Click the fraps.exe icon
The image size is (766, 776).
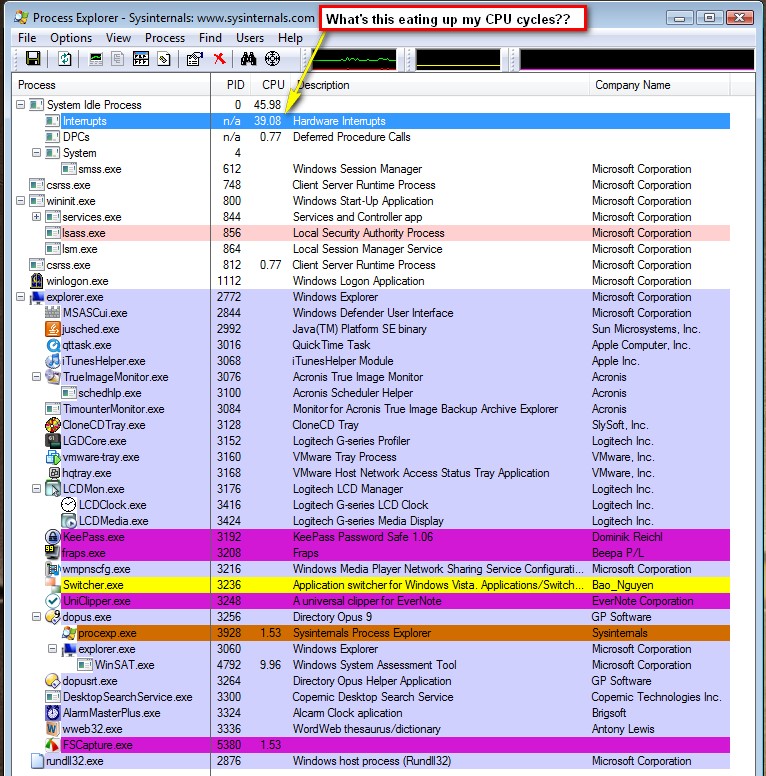(x=51, y=551)
